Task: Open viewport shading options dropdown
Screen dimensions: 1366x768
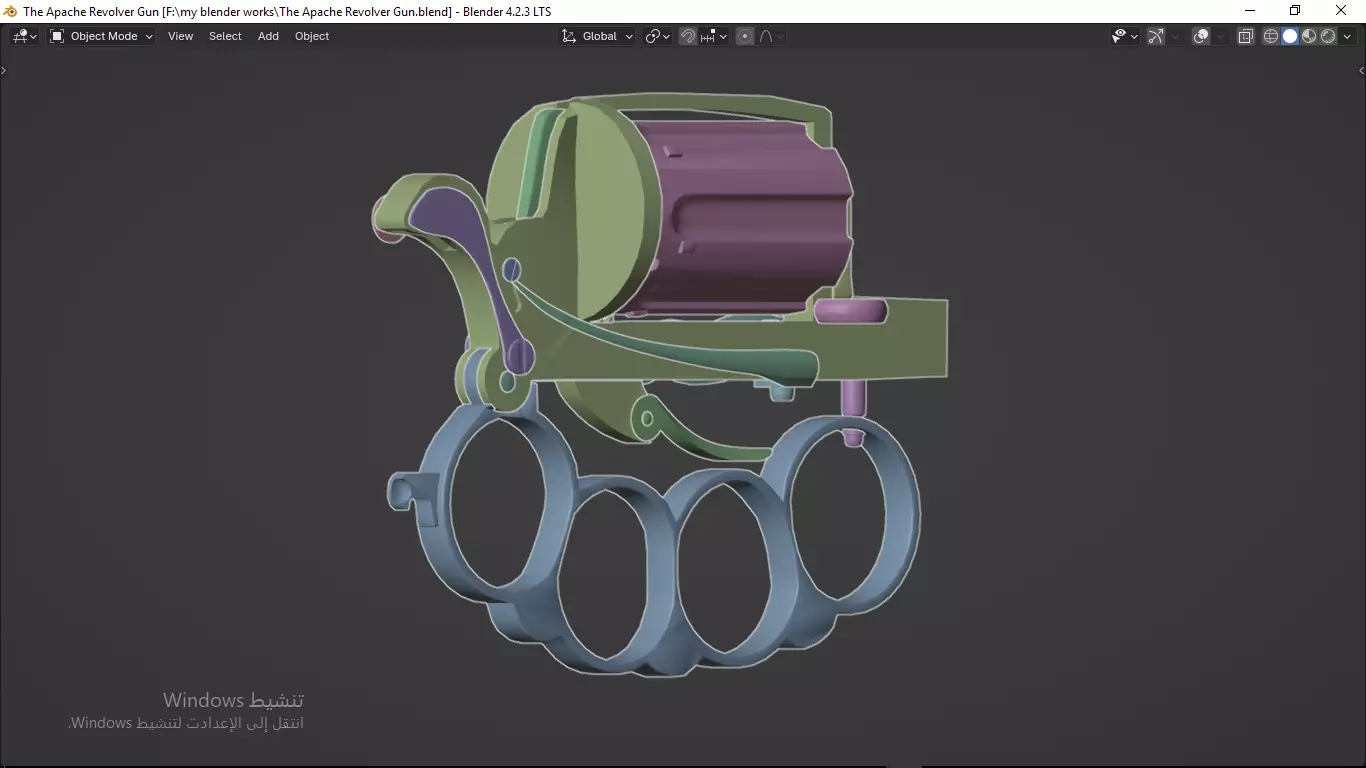Action: tap(1347, 36)
